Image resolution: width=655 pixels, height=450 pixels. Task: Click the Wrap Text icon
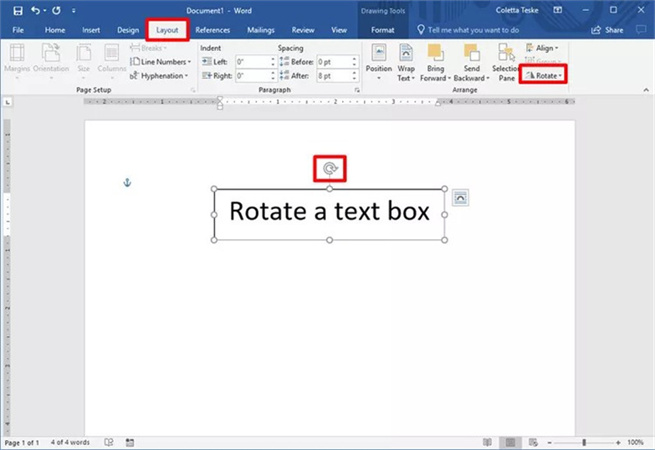tap(407, 62)
